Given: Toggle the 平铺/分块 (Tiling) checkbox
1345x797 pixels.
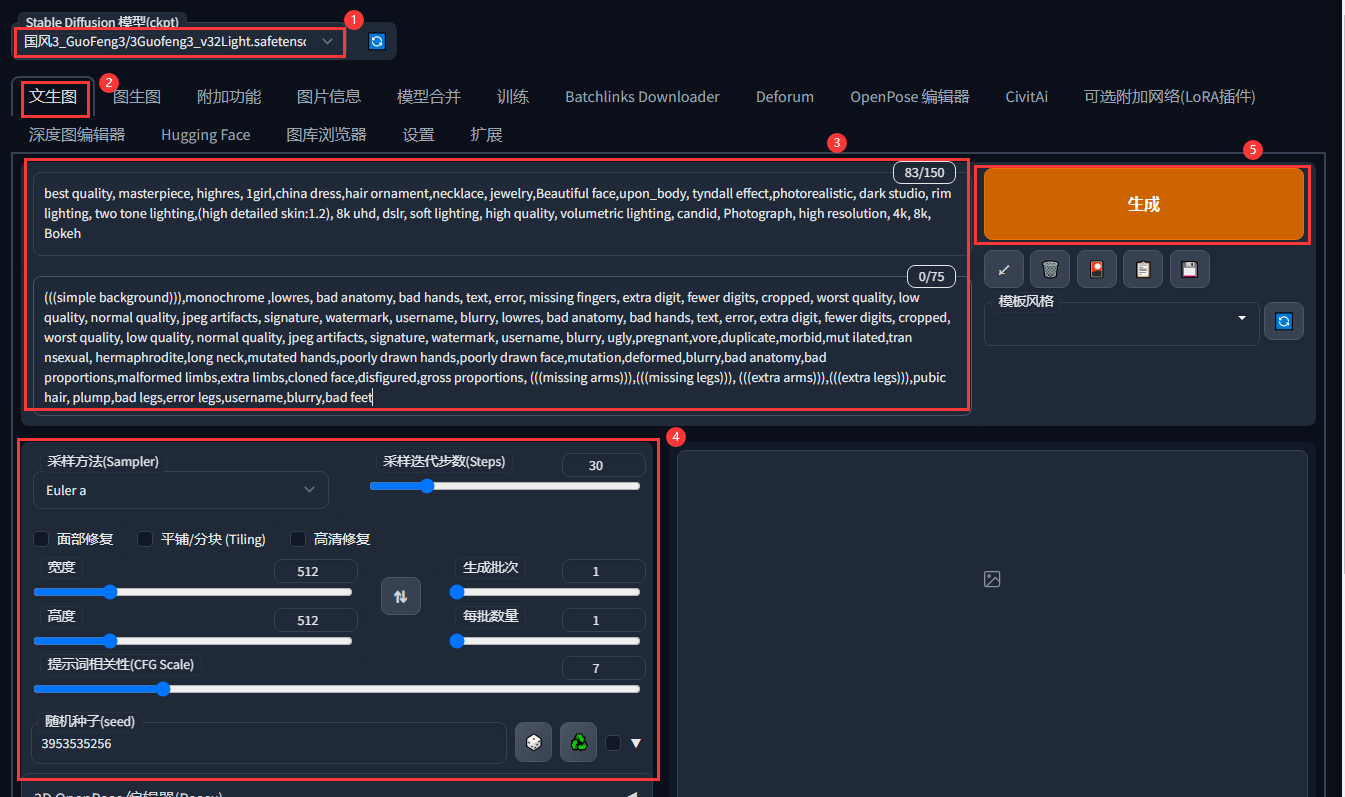Looking at the screenshot, I should pos(145,539).
